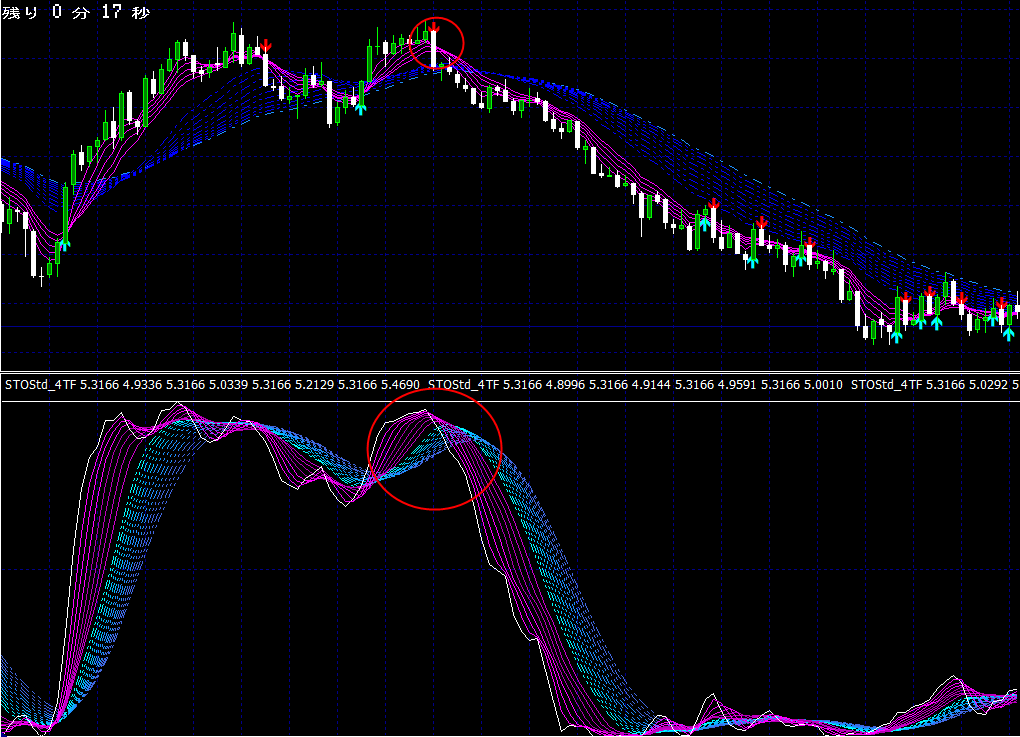Screen dimensions: 1020x737
Task: Click the leftmost STOStd_4TF indicator label
Action: (38, 384)
